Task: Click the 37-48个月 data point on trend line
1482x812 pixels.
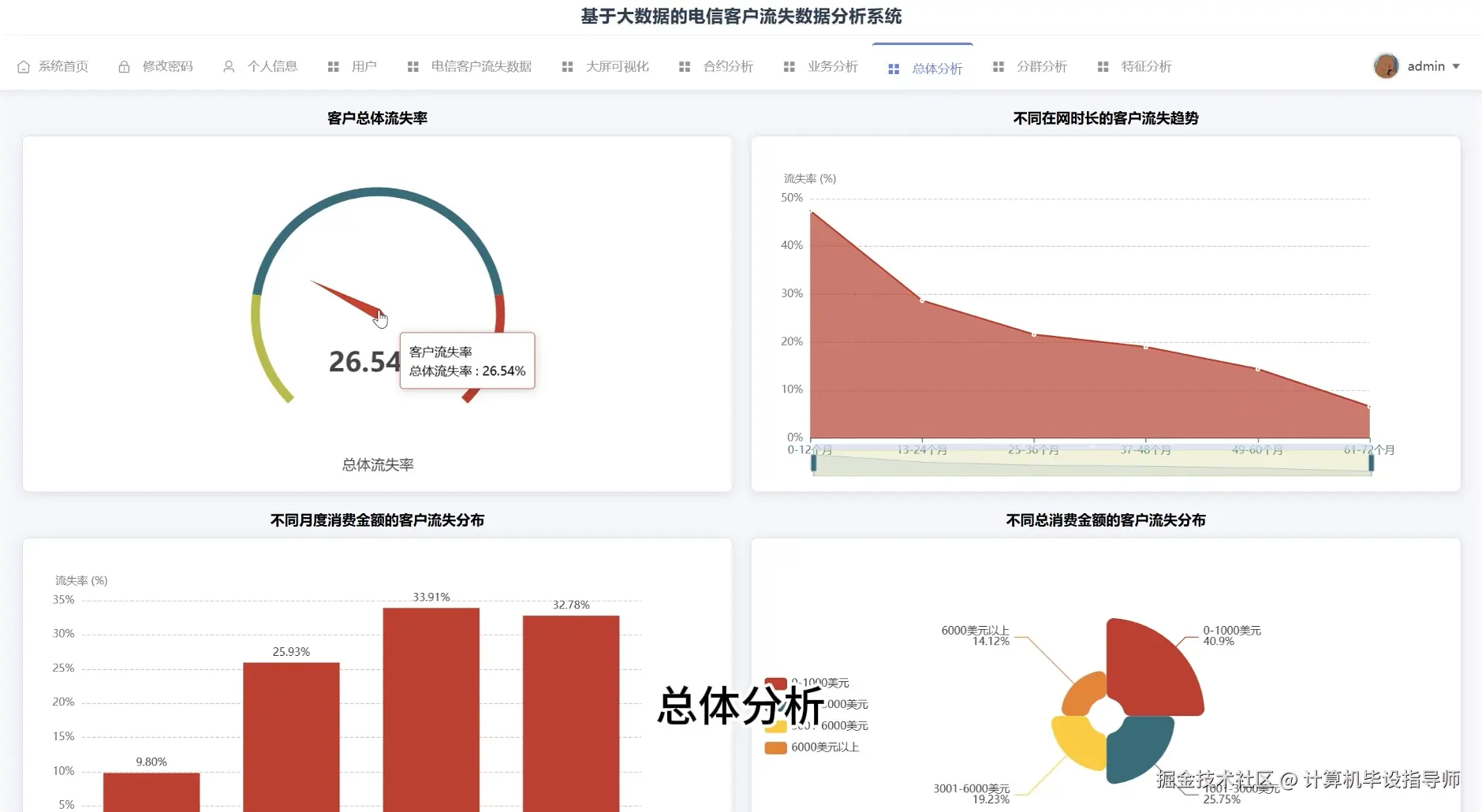Action: pyautogui.click(x=1146, y=346)
